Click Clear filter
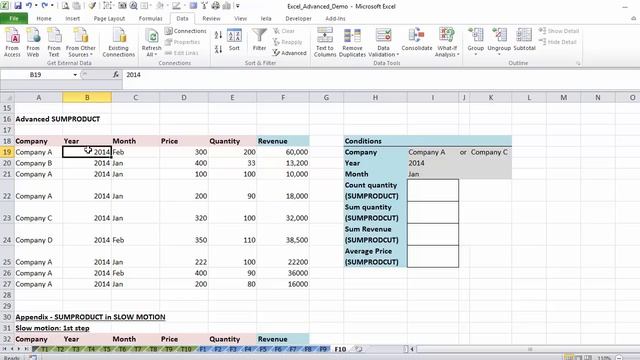The width and height of the screenshot is (640, 360). pos(284,31)
